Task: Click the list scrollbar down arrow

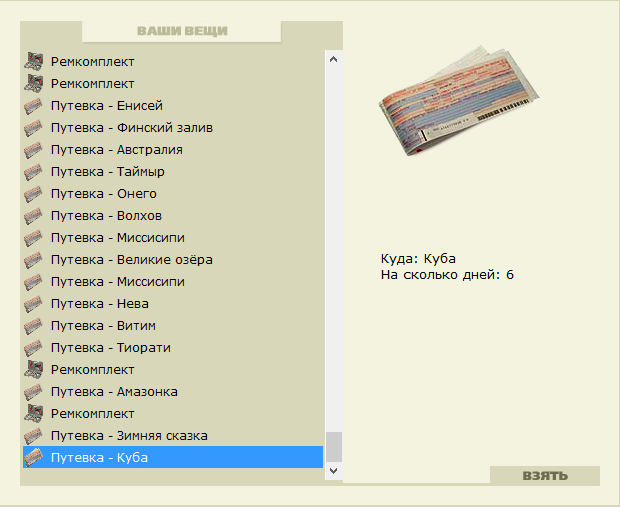Action: click(333, 471)
